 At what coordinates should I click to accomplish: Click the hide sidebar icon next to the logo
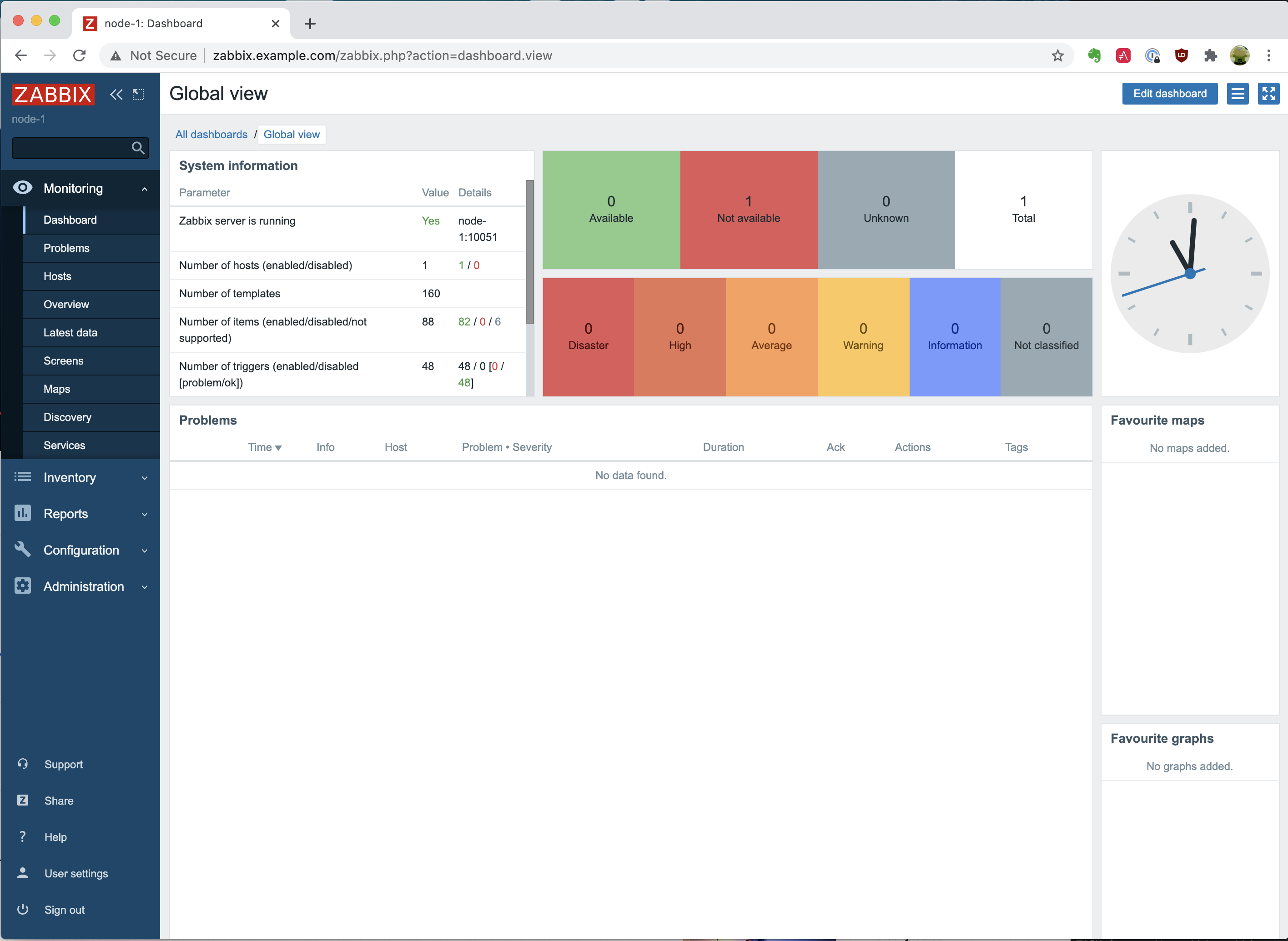pos(138,95)
